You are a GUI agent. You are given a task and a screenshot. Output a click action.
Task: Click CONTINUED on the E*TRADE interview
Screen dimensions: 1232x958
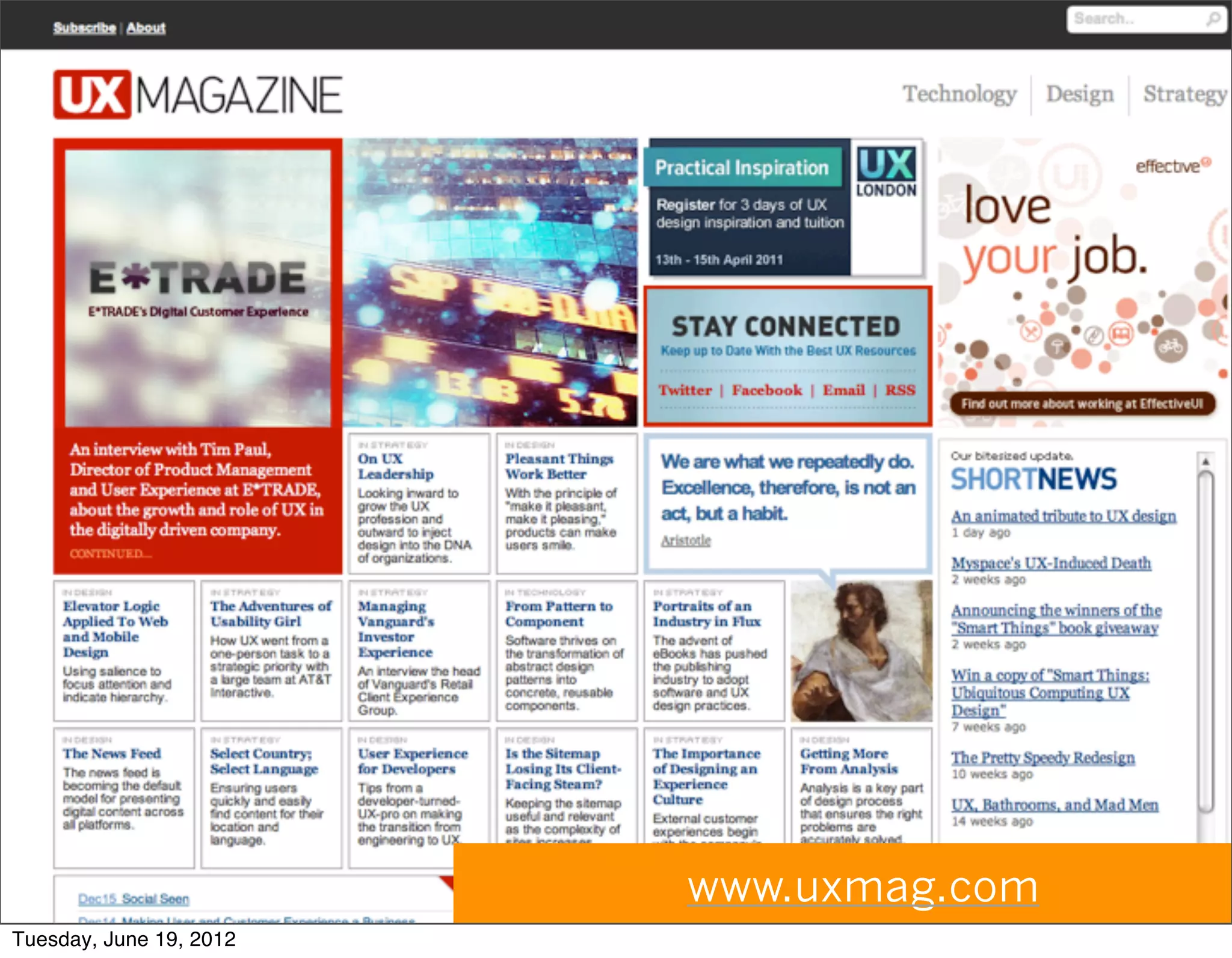tap(109, 553)
